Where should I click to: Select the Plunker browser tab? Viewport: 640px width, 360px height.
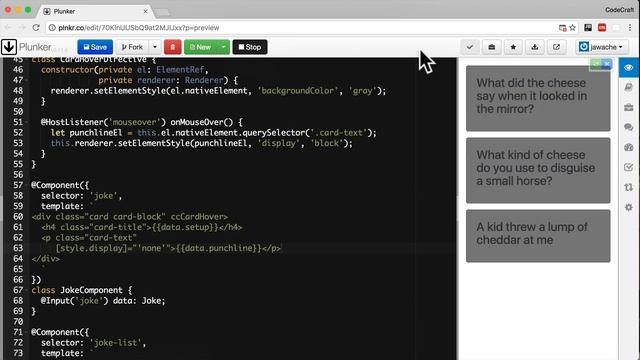[96, 11]
